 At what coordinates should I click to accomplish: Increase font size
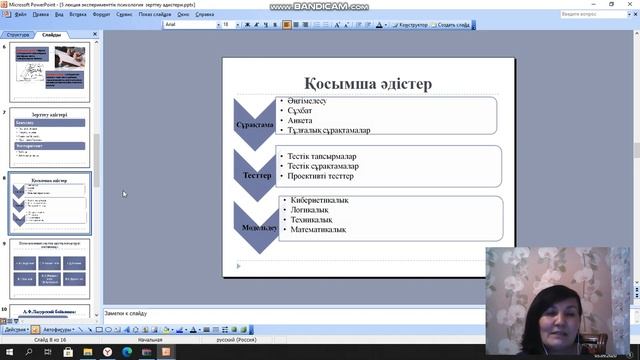[x=337, y=25]
